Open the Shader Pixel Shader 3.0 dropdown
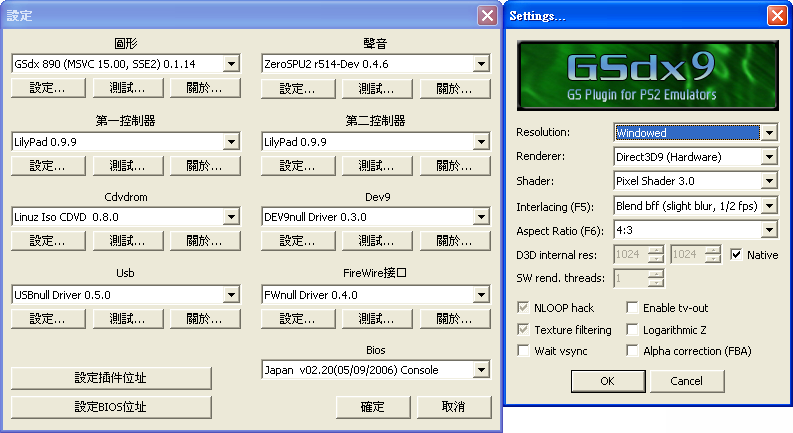This screenshot has height=433, width=793. coord(695,181)
